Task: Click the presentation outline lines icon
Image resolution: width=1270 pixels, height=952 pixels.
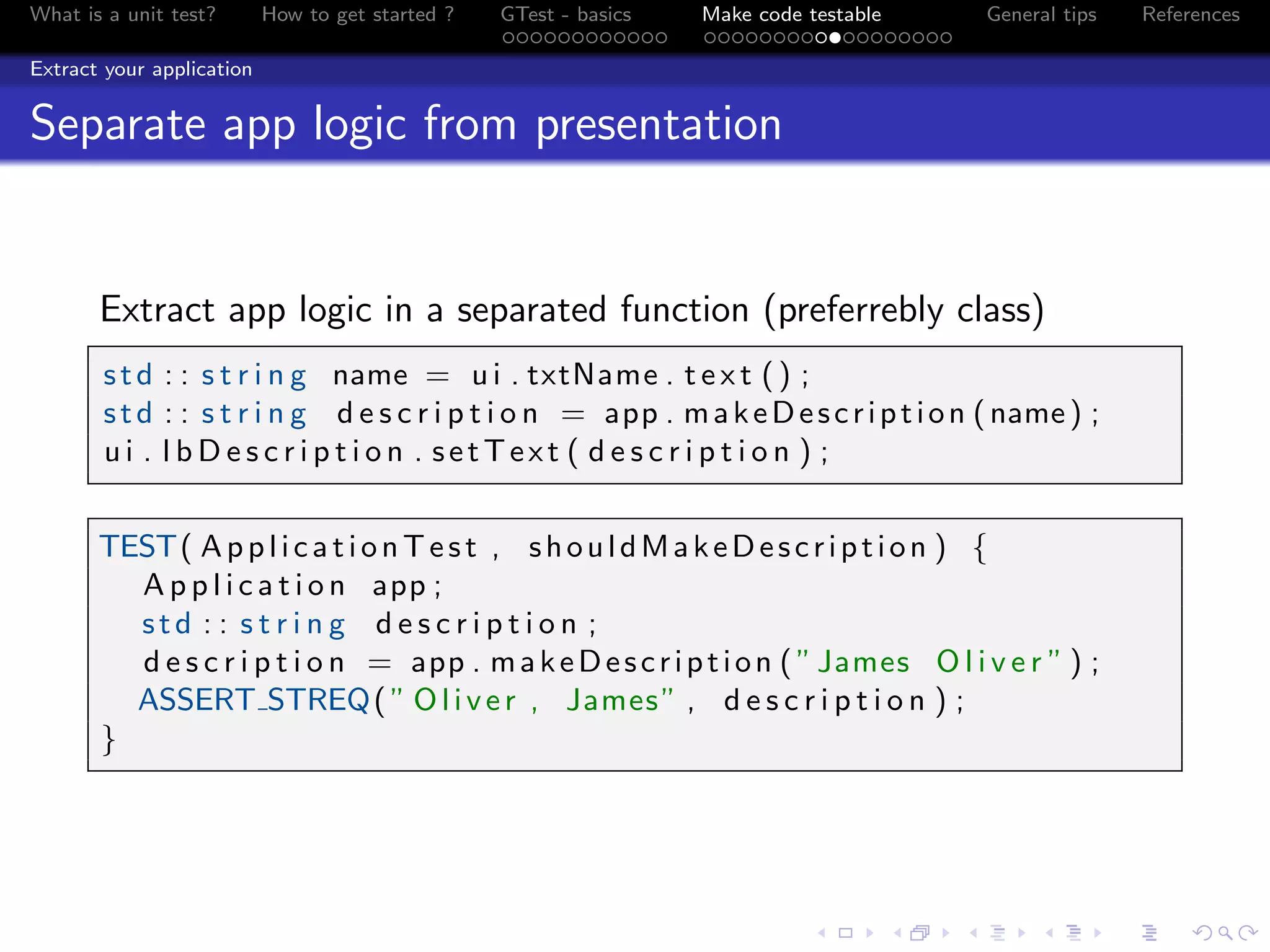Action: [x=1149, y=933]
